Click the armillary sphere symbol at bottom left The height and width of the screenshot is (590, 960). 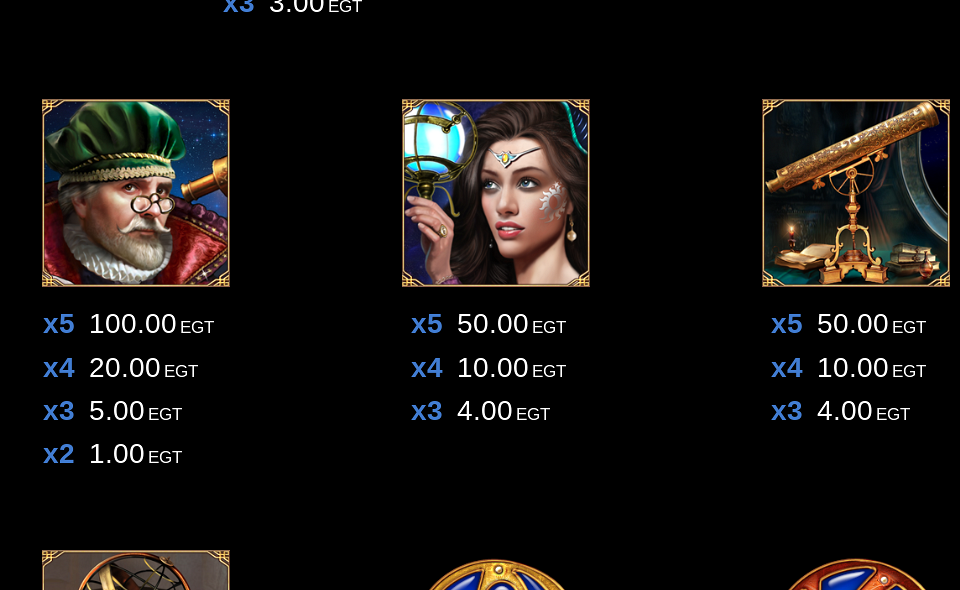click(135, 570)
